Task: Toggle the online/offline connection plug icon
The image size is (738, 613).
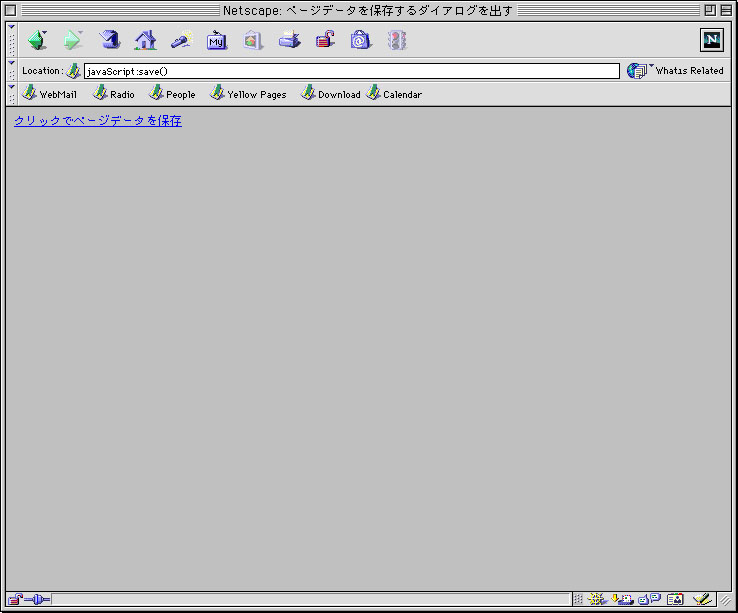Action: coord(37,599)
